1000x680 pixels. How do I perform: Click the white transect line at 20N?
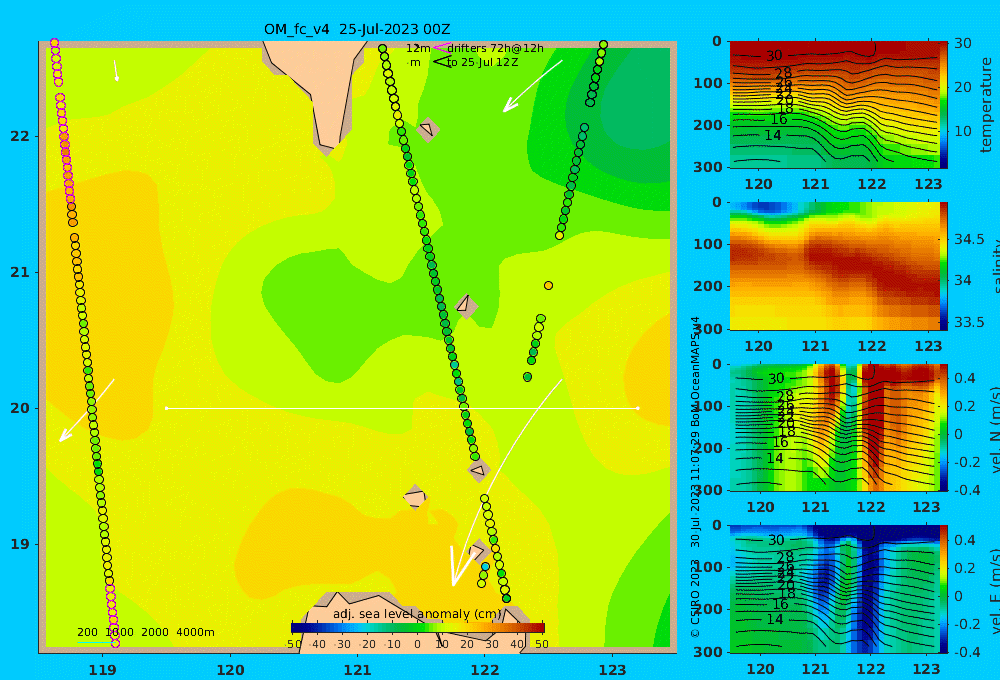[x=402, y=408]
